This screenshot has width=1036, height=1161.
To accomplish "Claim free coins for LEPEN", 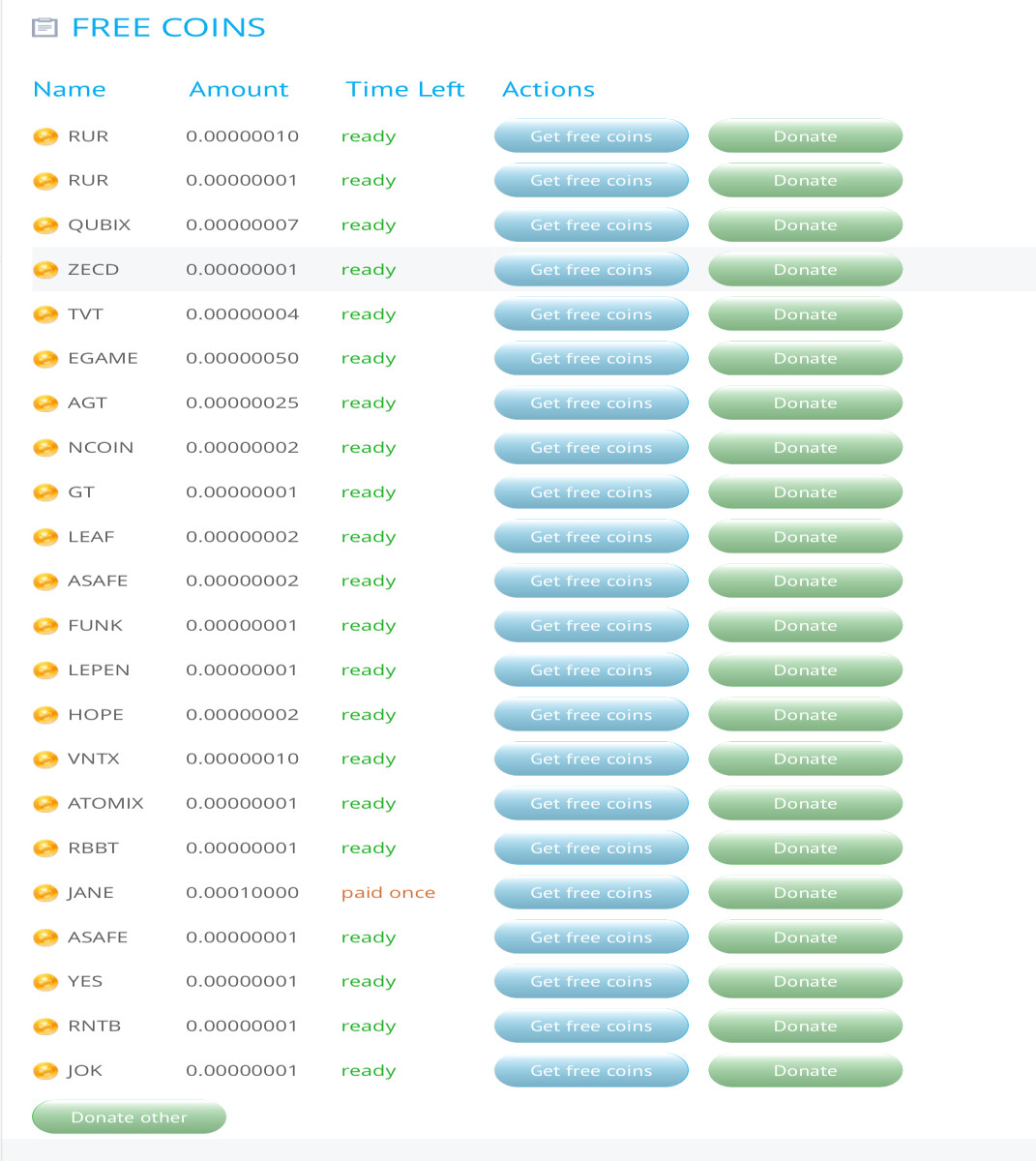I will [591, 670].
